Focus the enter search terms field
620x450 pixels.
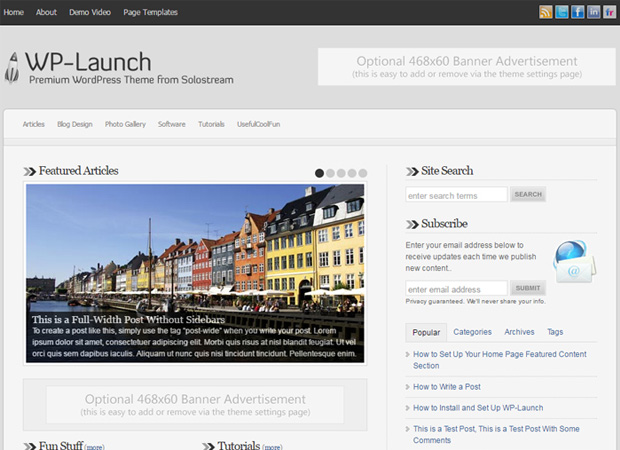[456, 195]
